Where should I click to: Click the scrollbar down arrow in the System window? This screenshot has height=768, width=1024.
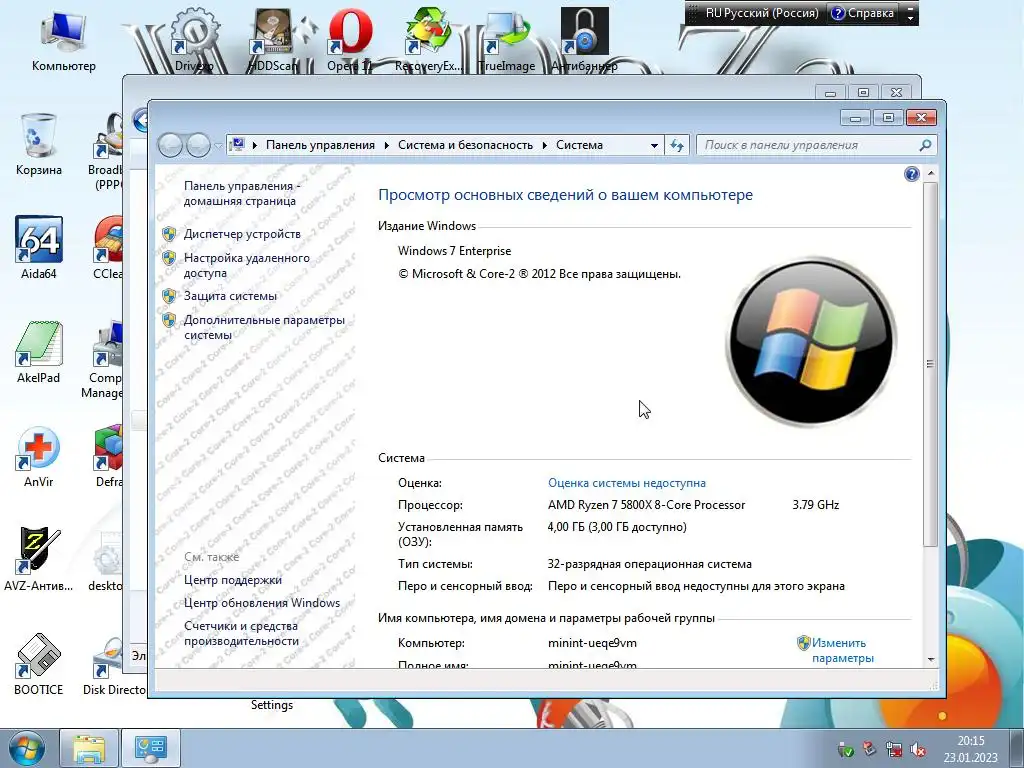click(931, 660)
